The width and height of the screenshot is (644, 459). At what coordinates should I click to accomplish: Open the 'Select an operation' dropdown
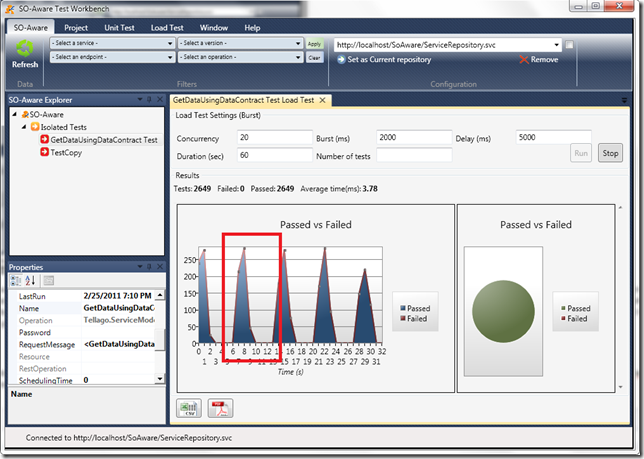pyautogui.click(x=241, y=57)
